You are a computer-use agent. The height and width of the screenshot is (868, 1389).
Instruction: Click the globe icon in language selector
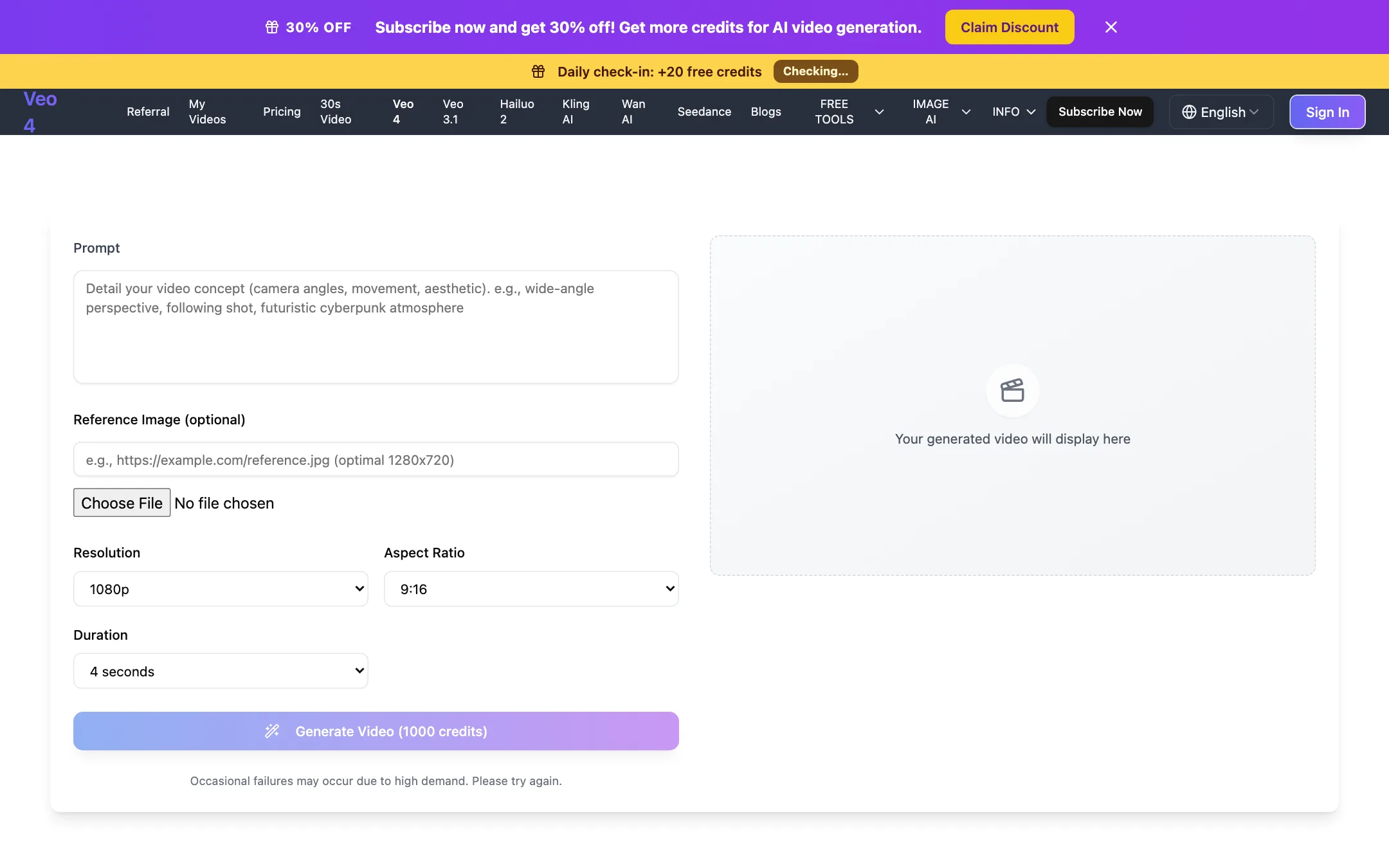point(1189,112)
